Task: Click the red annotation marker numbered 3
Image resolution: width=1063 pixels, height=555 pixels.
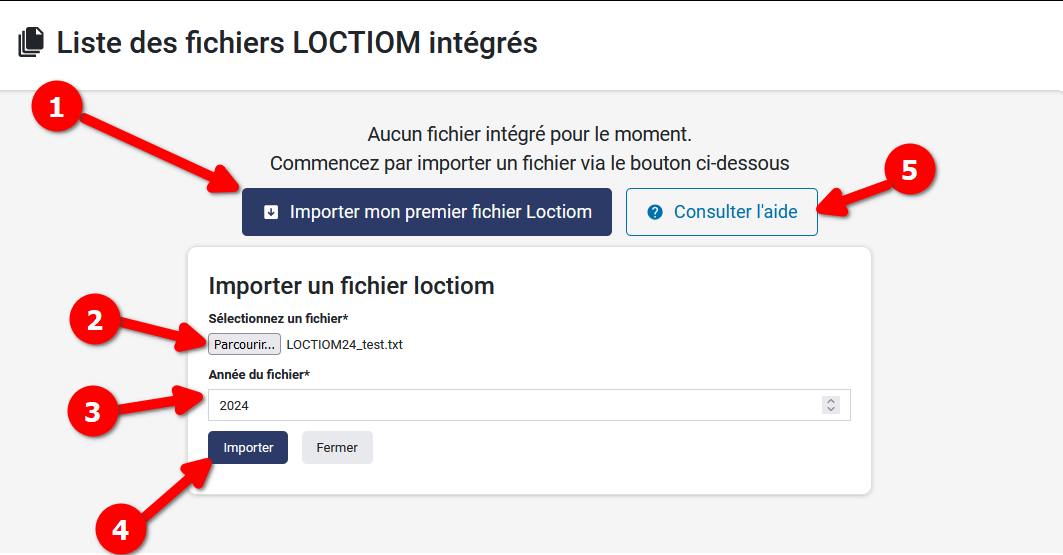Action: (93, 411)
